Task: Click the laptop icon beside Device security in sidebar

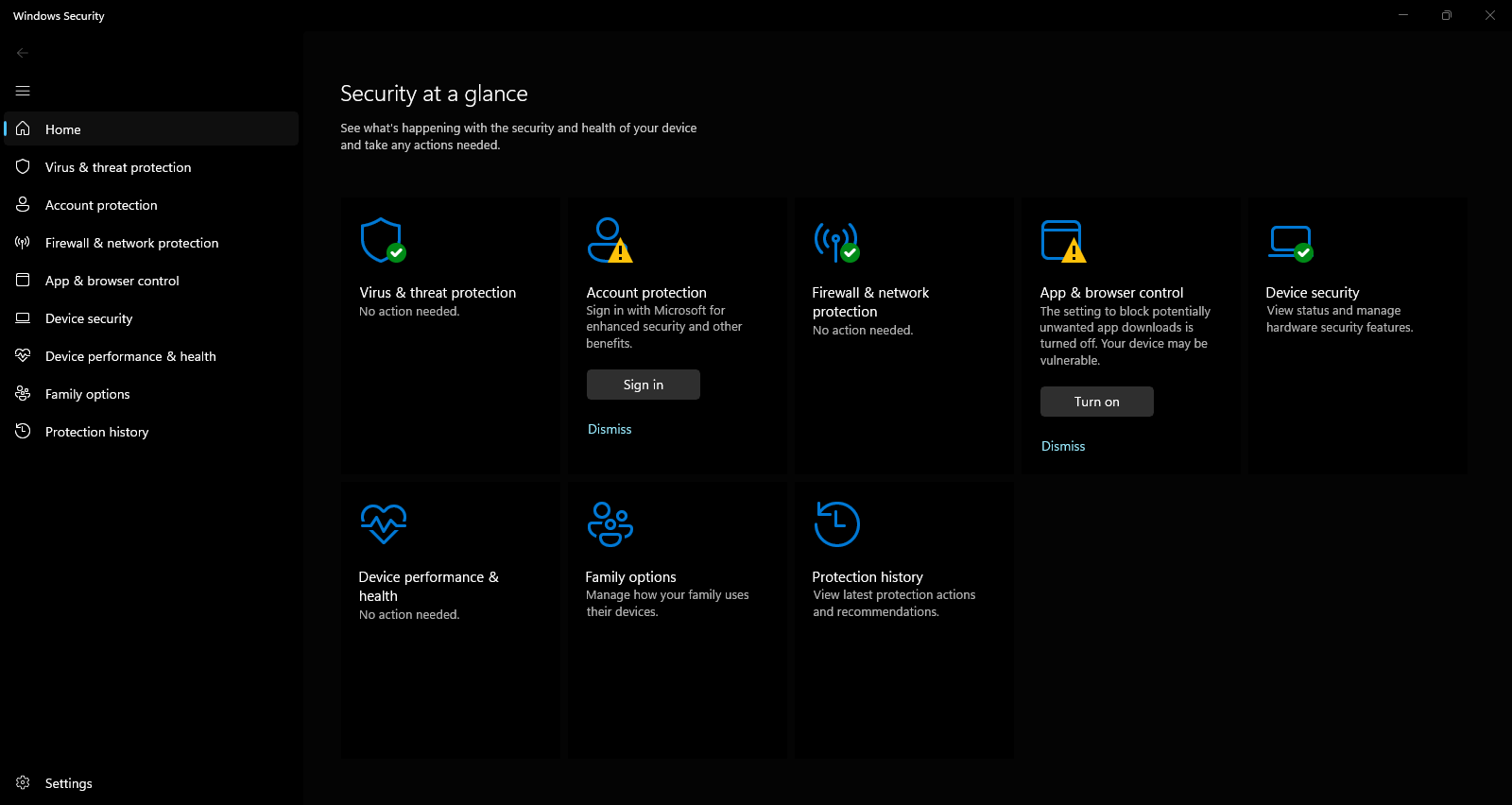Action: pyautogui.click(x=23, y=317)
